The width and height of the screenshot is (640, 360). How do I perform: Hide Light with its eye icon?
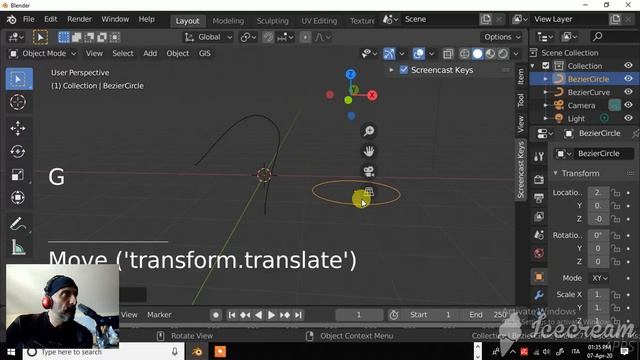[x=628, y=118]
